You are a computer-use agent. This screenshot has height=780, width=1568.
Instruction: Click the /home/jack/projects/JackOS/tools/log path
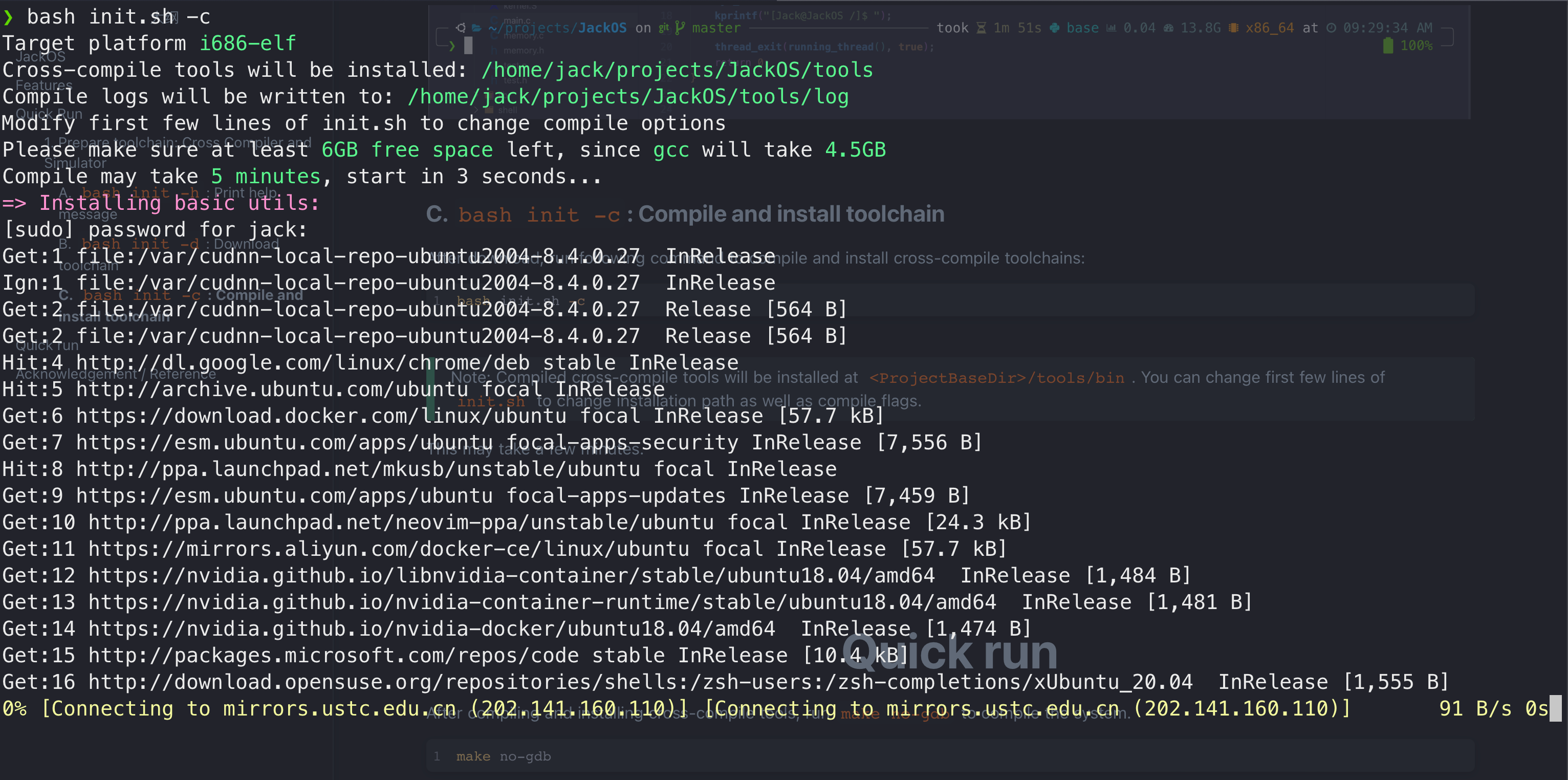(x=627, y=96)
